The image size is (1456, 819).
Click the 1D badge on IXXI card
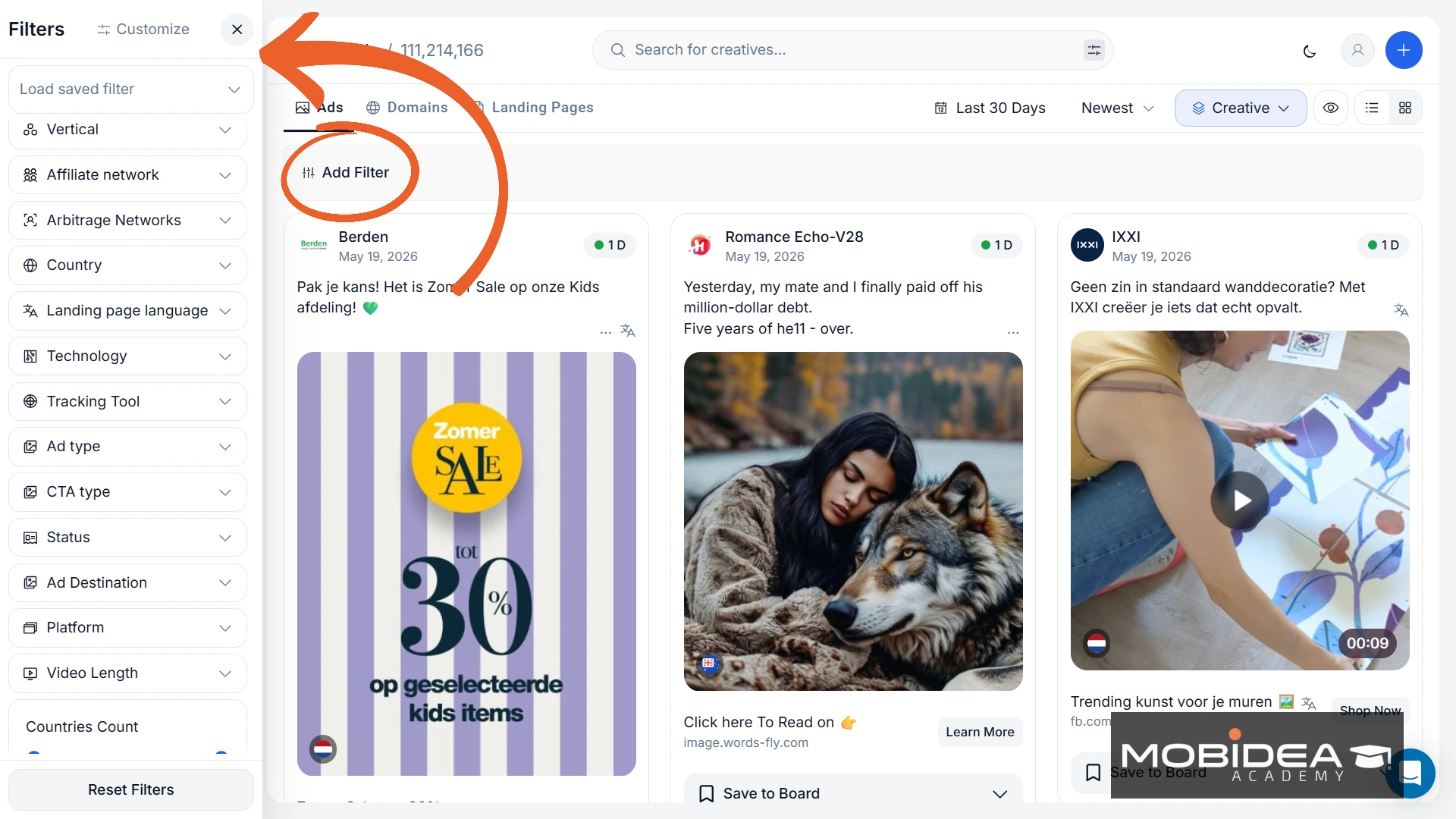tap(1383, 246)
